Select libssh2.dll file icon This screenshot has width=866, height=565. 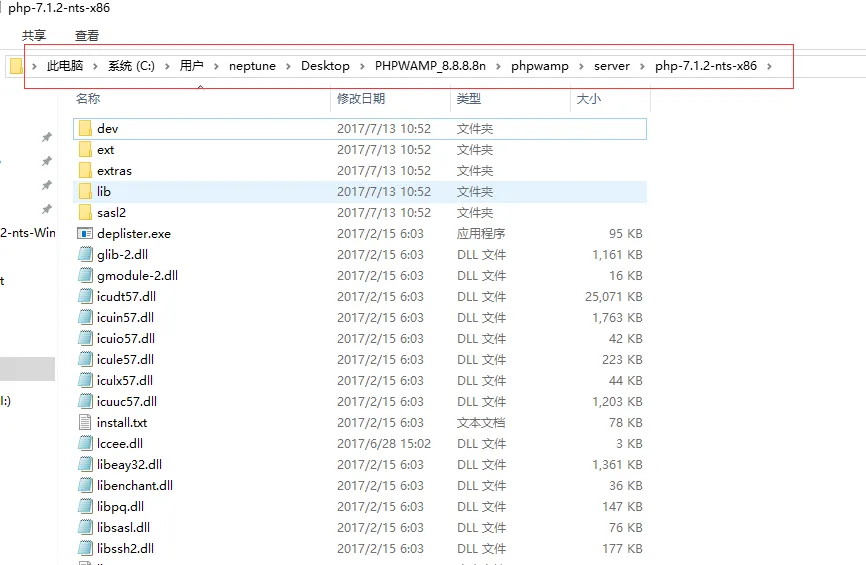pos(85,548)
